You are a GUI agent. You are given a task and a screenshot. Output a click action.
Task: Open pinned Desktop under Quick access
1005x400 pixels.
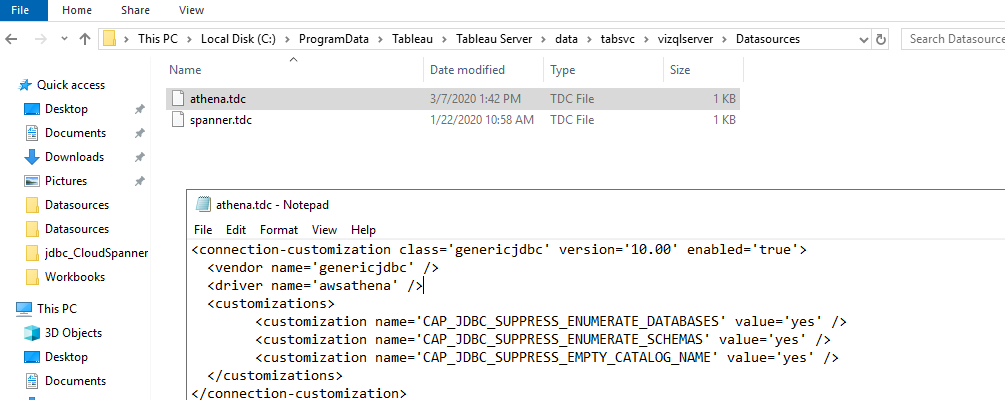tap(66, 109)
